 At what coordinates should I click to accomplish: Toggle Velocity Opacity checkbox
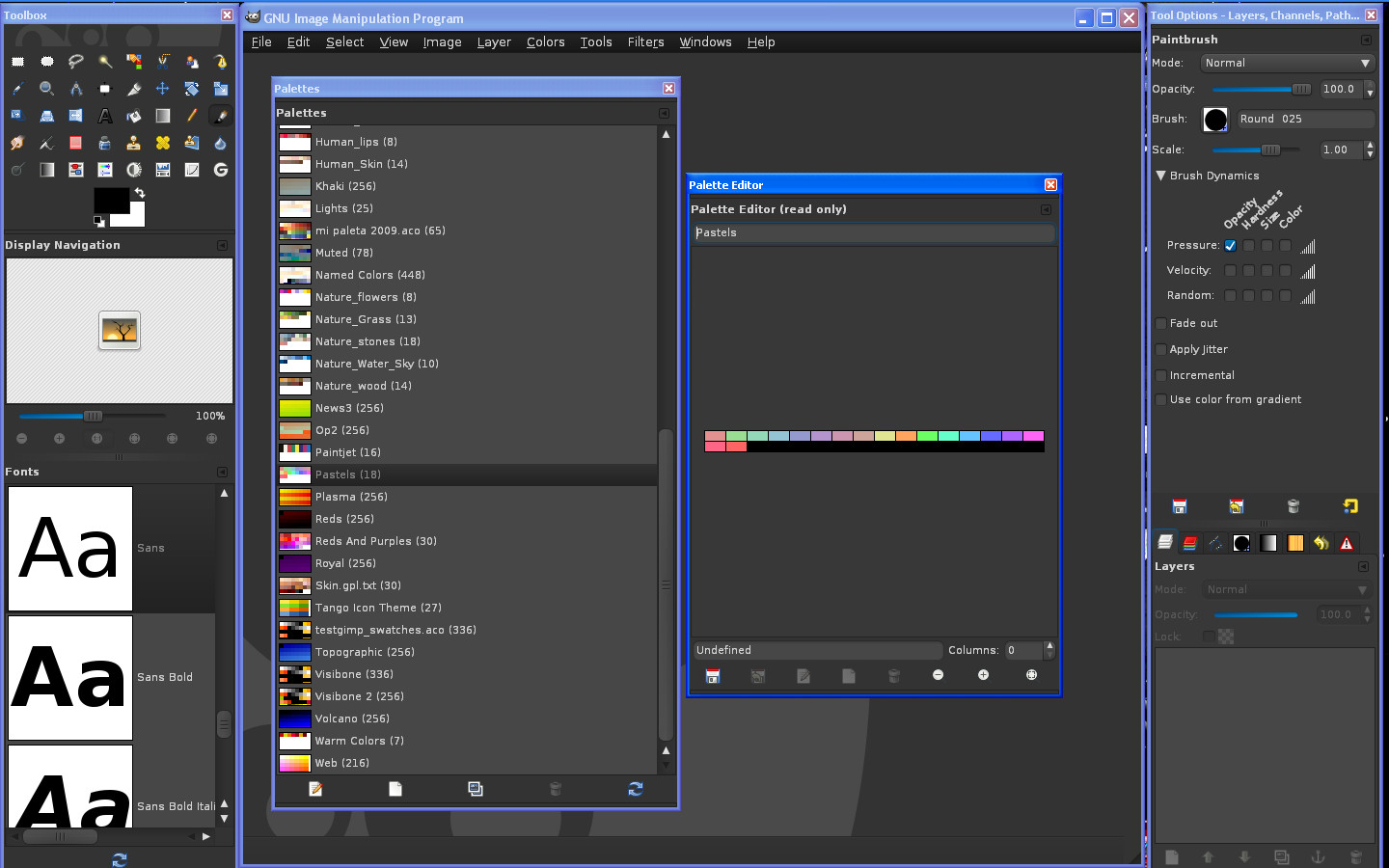(1230, 271)
